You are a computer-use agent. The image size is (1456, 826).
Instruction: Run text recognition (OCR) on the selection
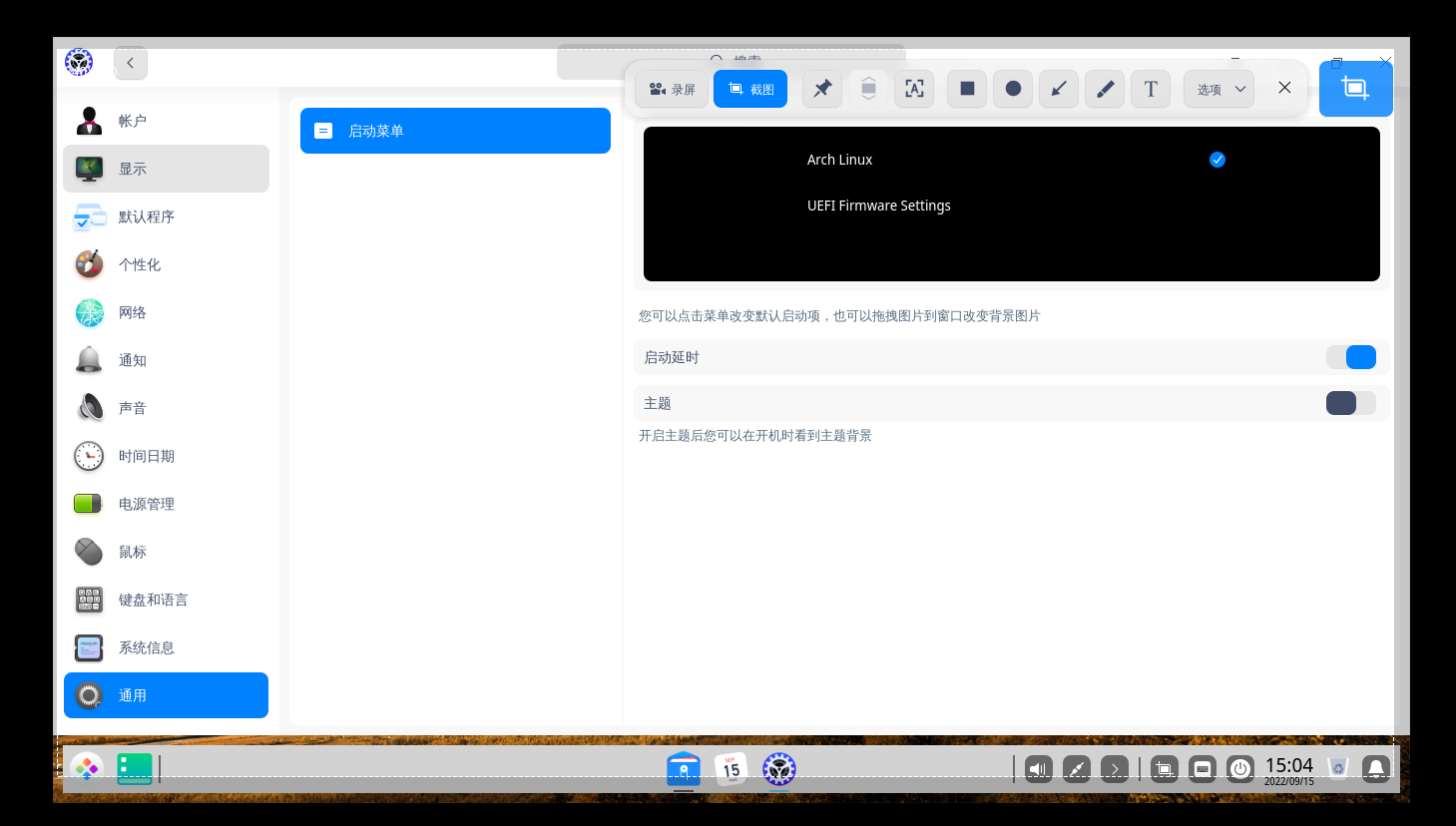(914, 89)
